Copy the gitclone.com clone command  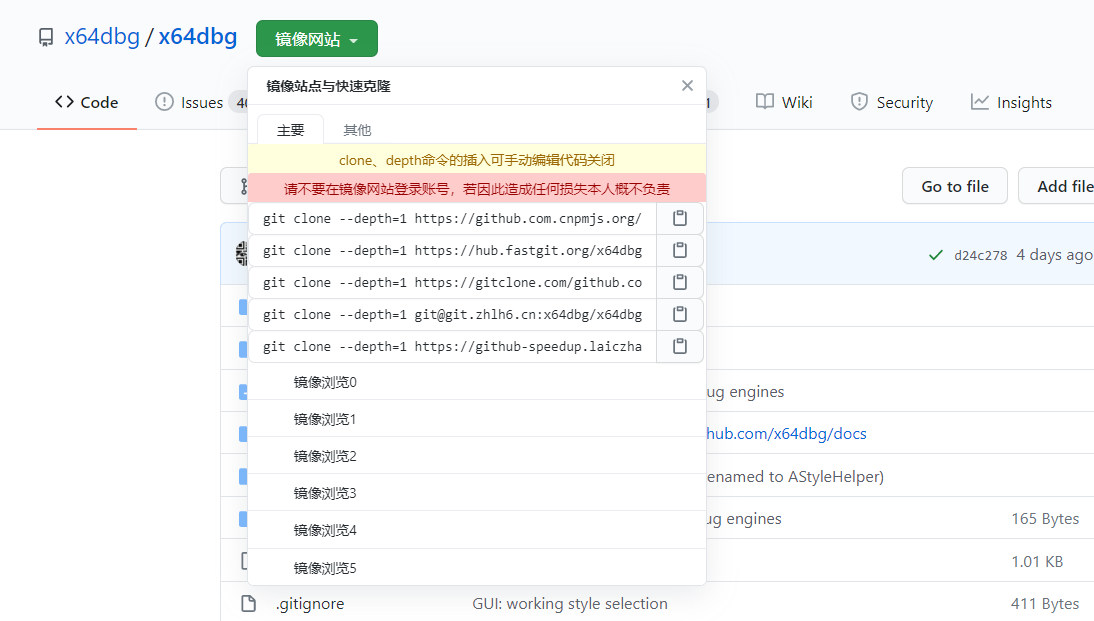pos(680,283)
